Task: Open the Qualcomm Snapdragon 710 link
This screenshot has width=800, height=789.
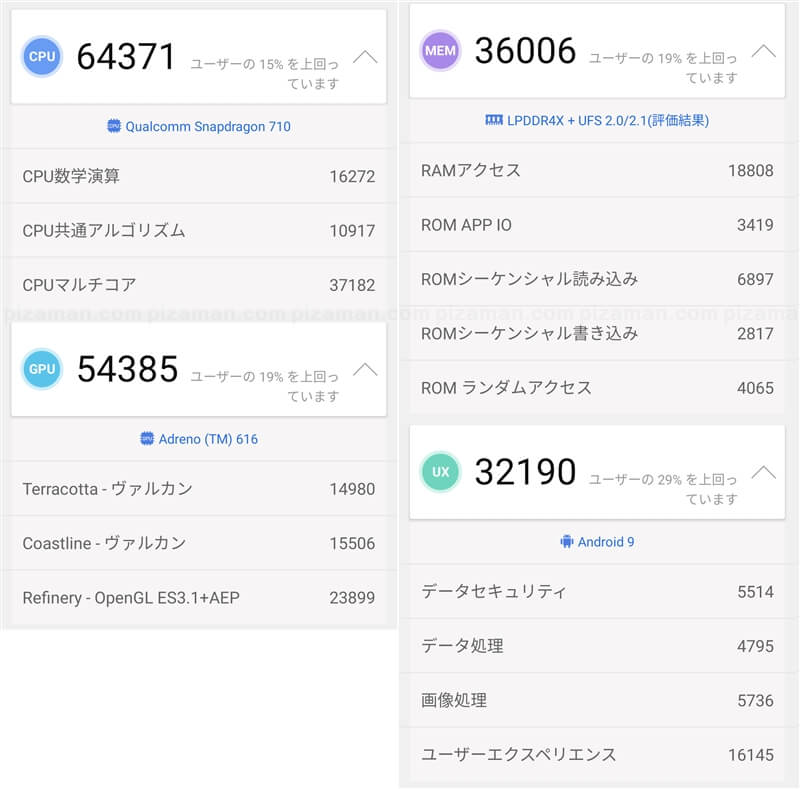Action: tap(208, 127)
